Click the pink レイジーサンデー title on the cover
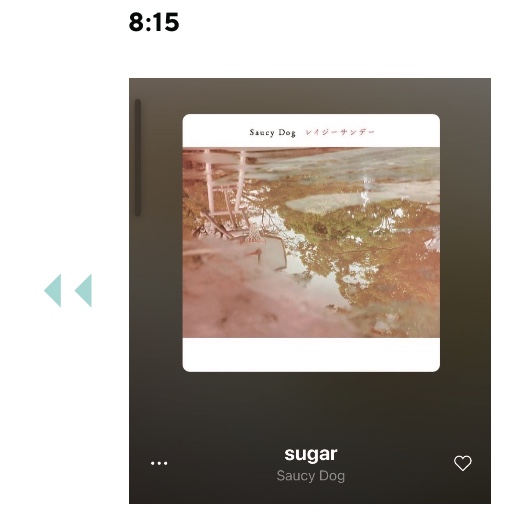The height and width of the screenshot is (526, 508). [x=340, y=132]
